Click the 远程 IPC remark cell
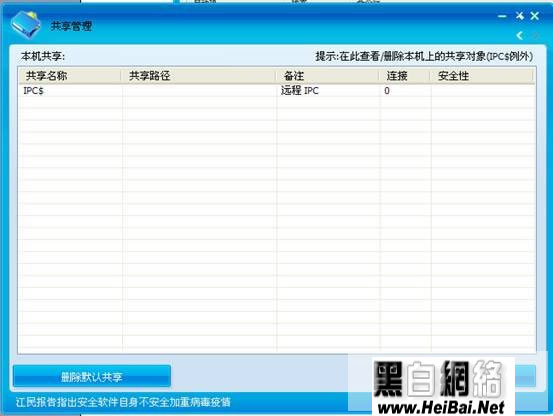The width and height of the screenshot is (553, 416). 299,91
